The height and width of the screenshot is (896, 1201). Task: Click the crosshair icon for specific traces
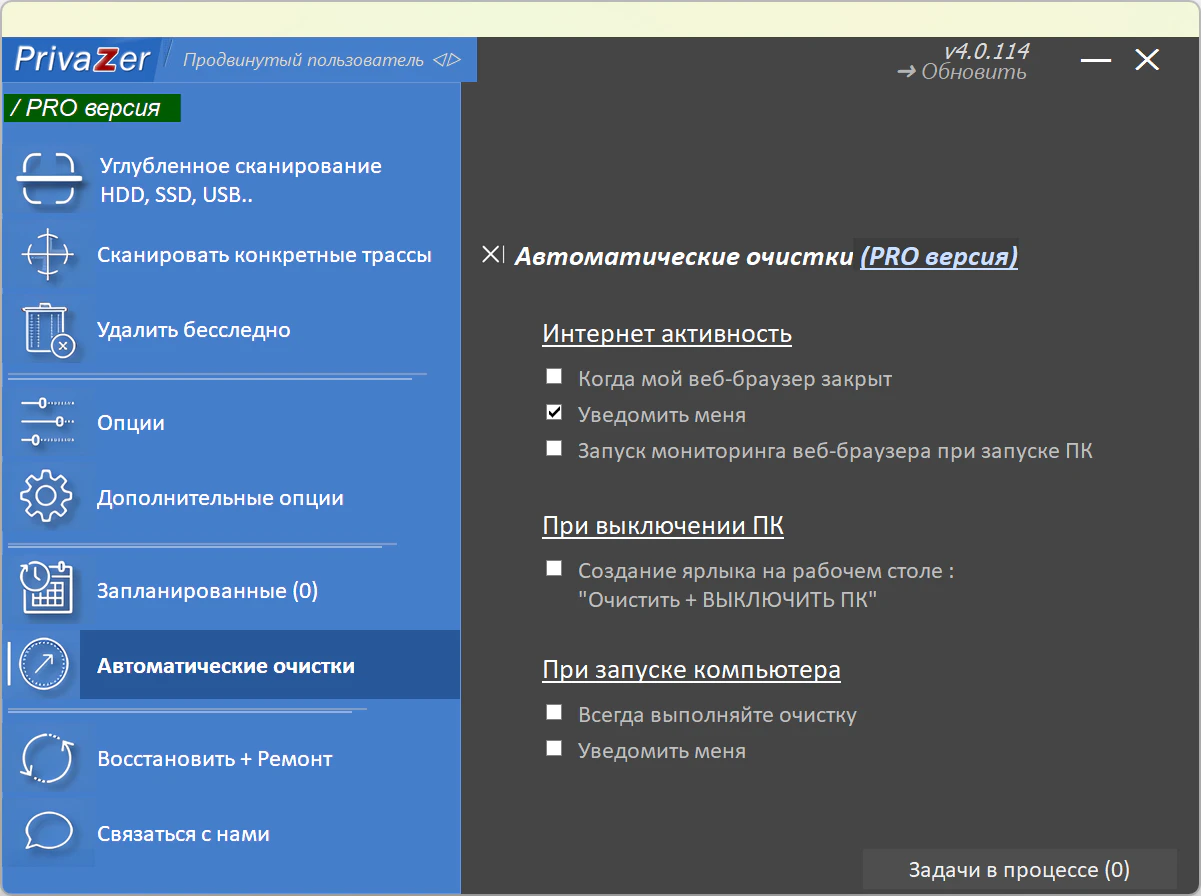pos(47,255)
